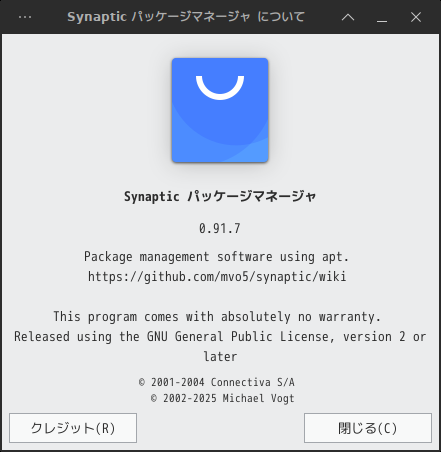The height and width of the screenshot is (452, 441).
Task: Click the version number 0.91.7
Action: 220,229
